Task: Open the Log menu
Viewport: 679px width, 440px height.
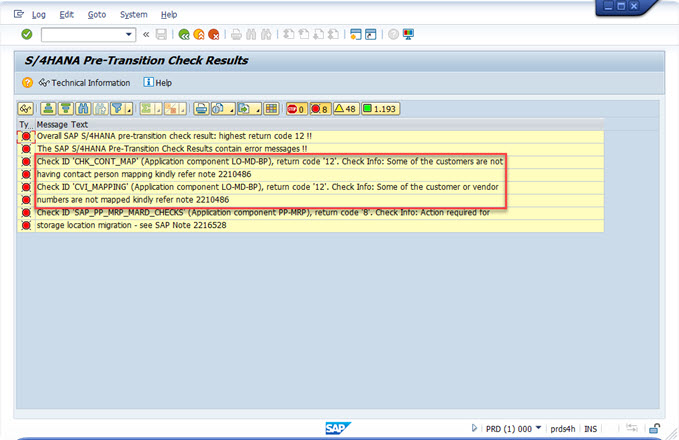Action: (x=39, y=15)
